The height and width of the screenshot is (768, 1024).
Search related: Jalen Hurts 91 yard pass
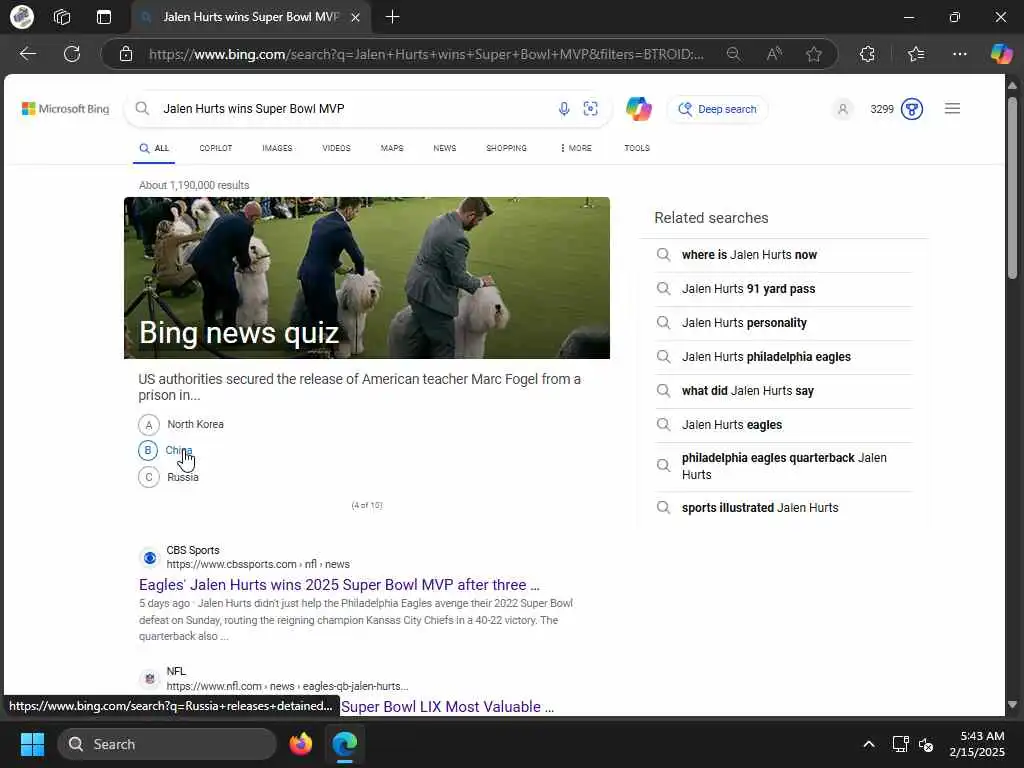coord(748,289)
